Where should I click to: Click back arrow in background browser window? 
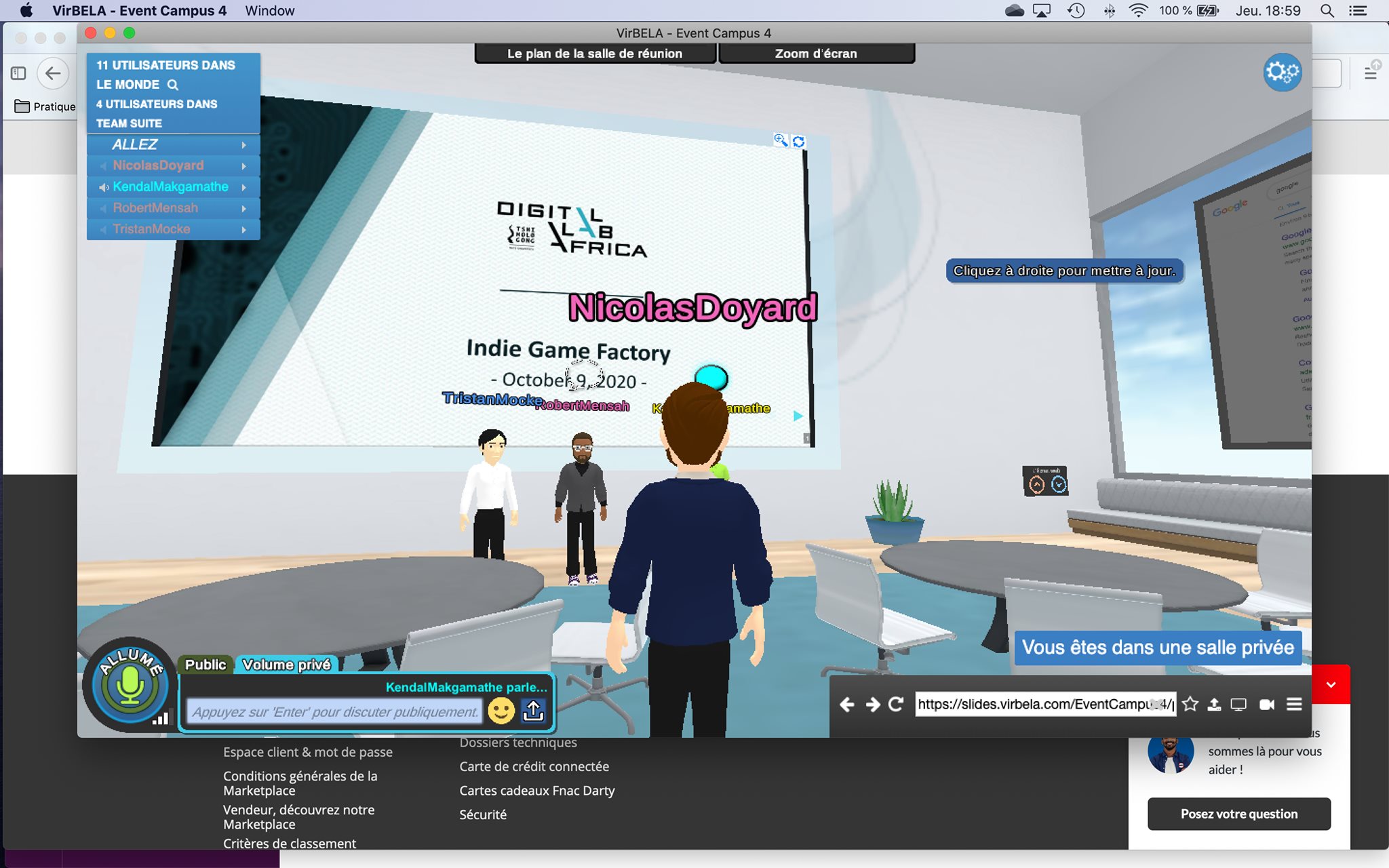[x=53, y=73]
